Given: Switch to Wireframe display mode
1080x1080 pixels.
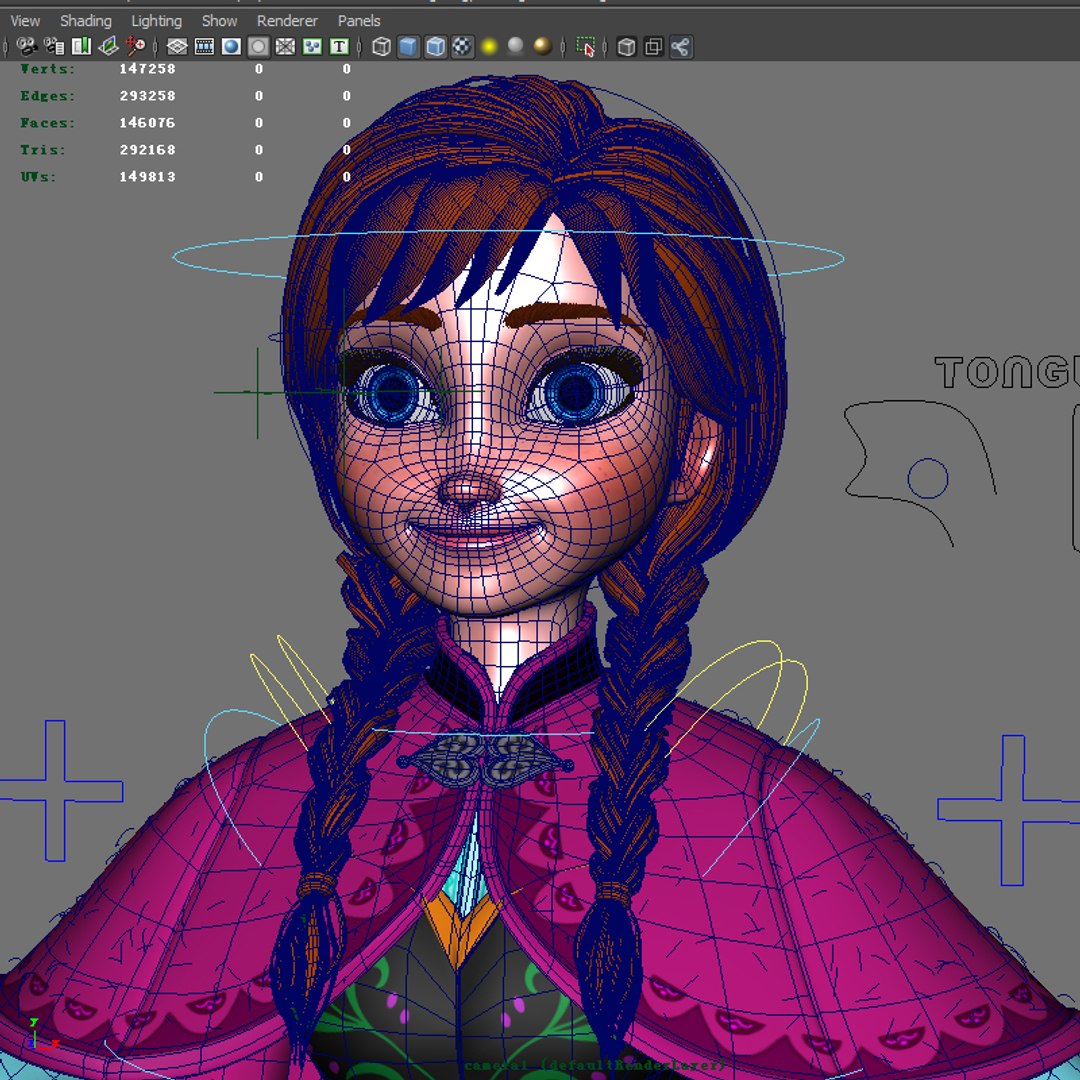Looking at the screenshot, I should tap(381, 47).
